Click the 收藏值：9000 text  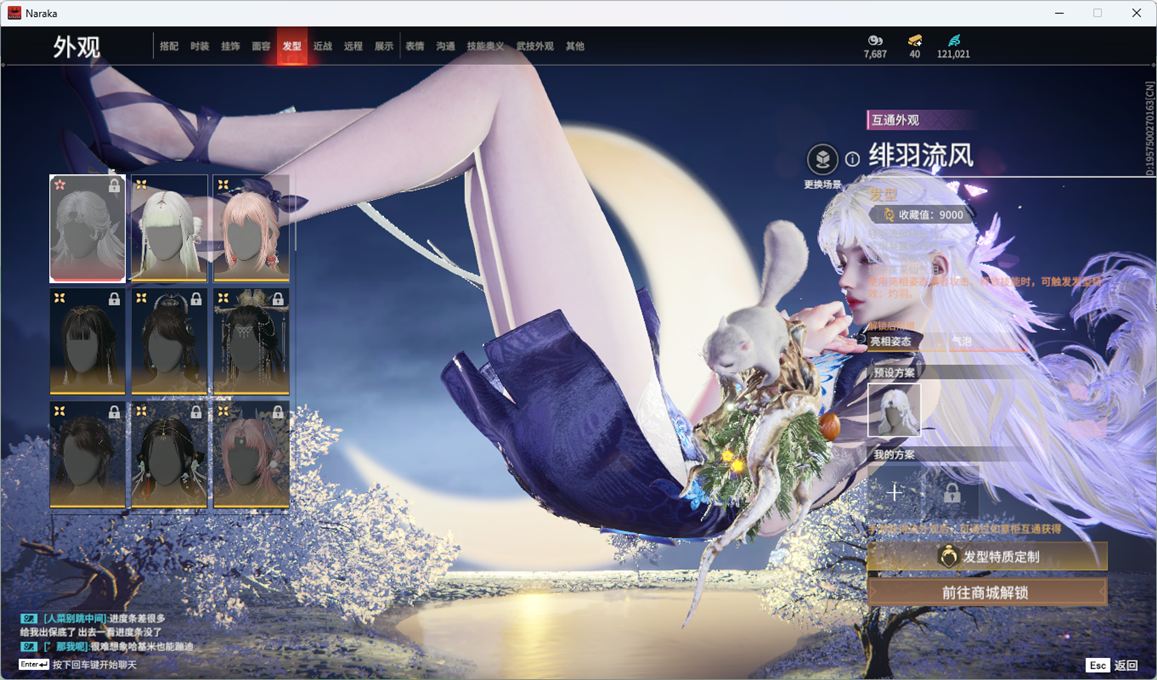coord(931,215)
